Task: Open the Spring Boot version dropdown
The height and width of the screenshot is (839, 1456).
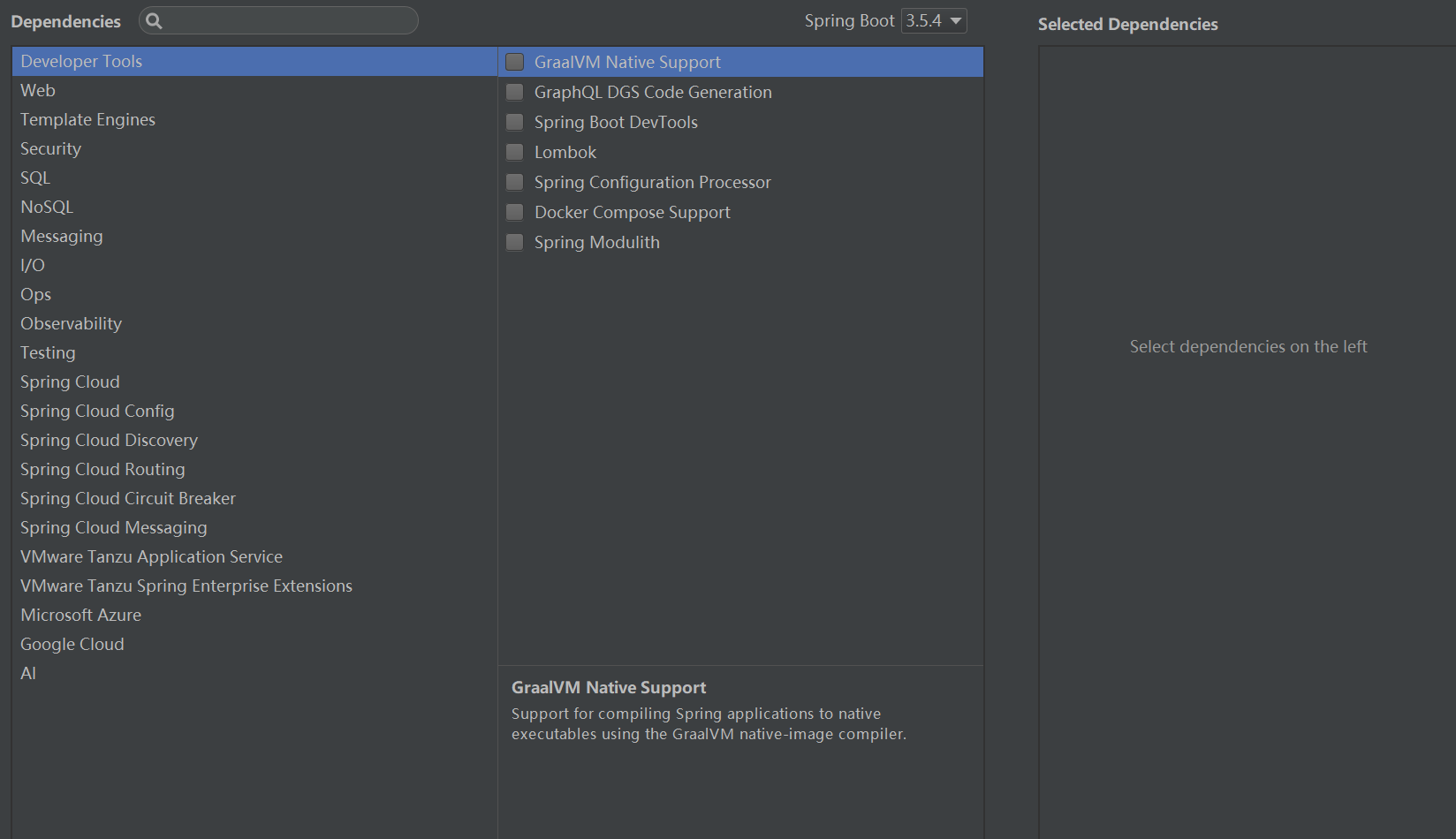Action: 934,20
